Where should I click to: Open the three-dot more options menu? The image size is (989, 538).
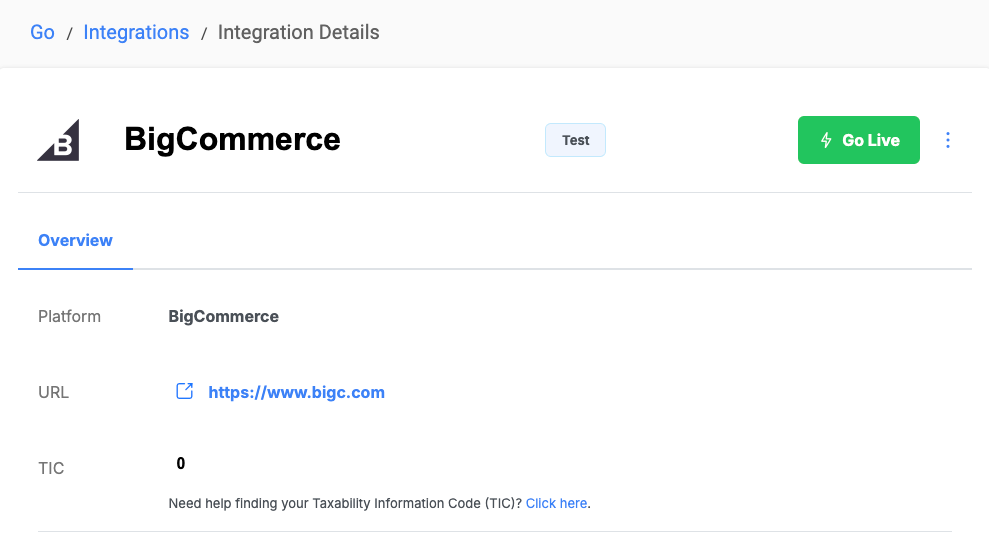coord(947,140)
